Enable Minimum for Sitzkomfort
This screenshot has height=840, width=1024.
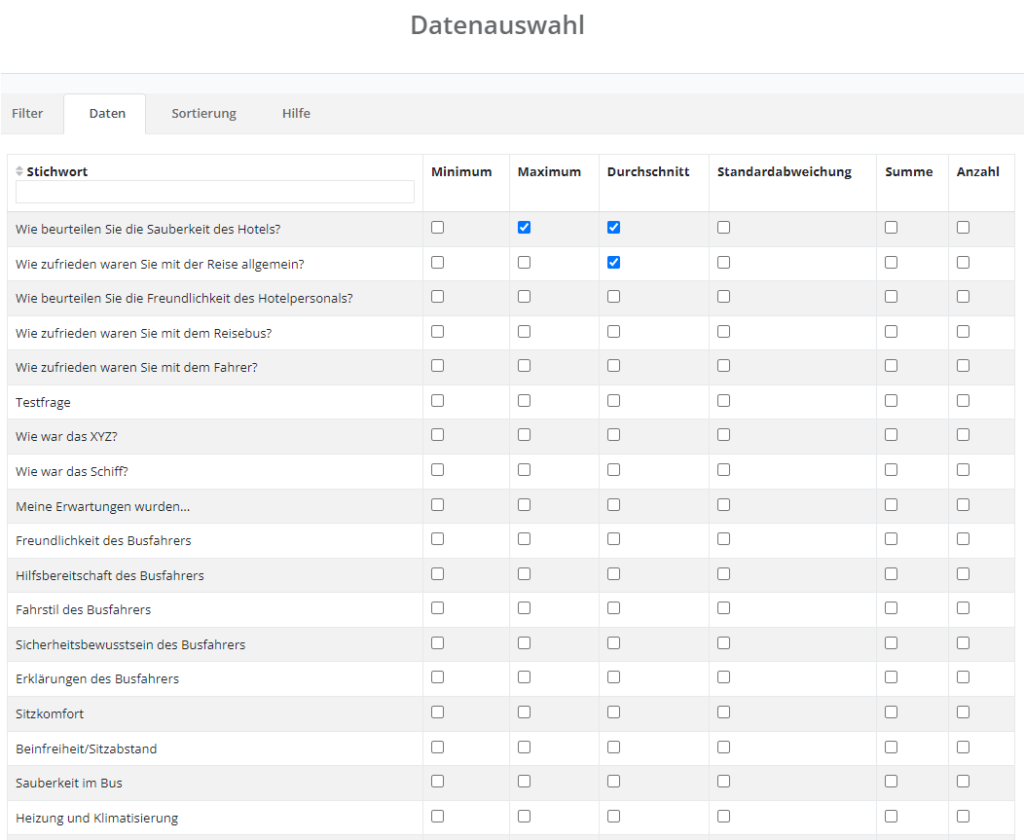(x=437, y=713)
